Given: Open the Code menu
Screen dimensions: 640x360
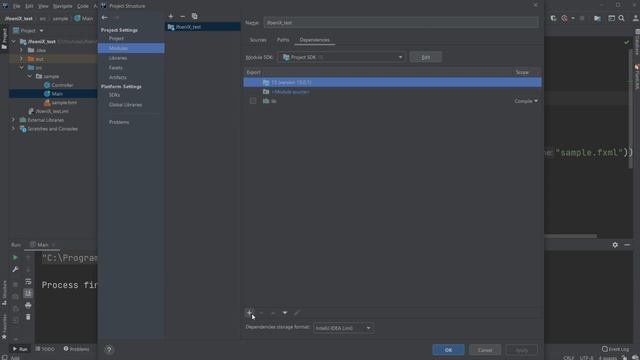Looking at the screenshot, I should [x=83, y=6].
